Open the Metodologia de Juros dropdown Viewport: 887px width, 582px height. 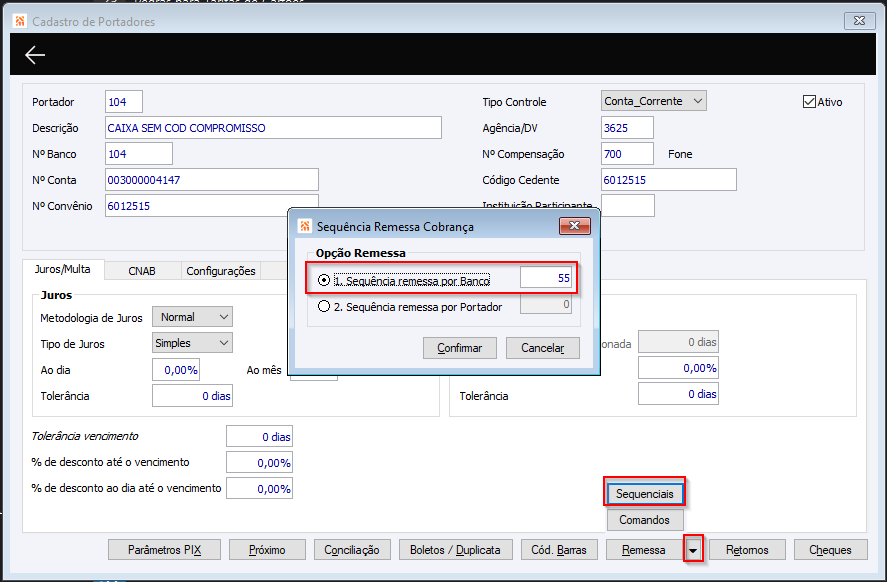(x=192, y=317)
